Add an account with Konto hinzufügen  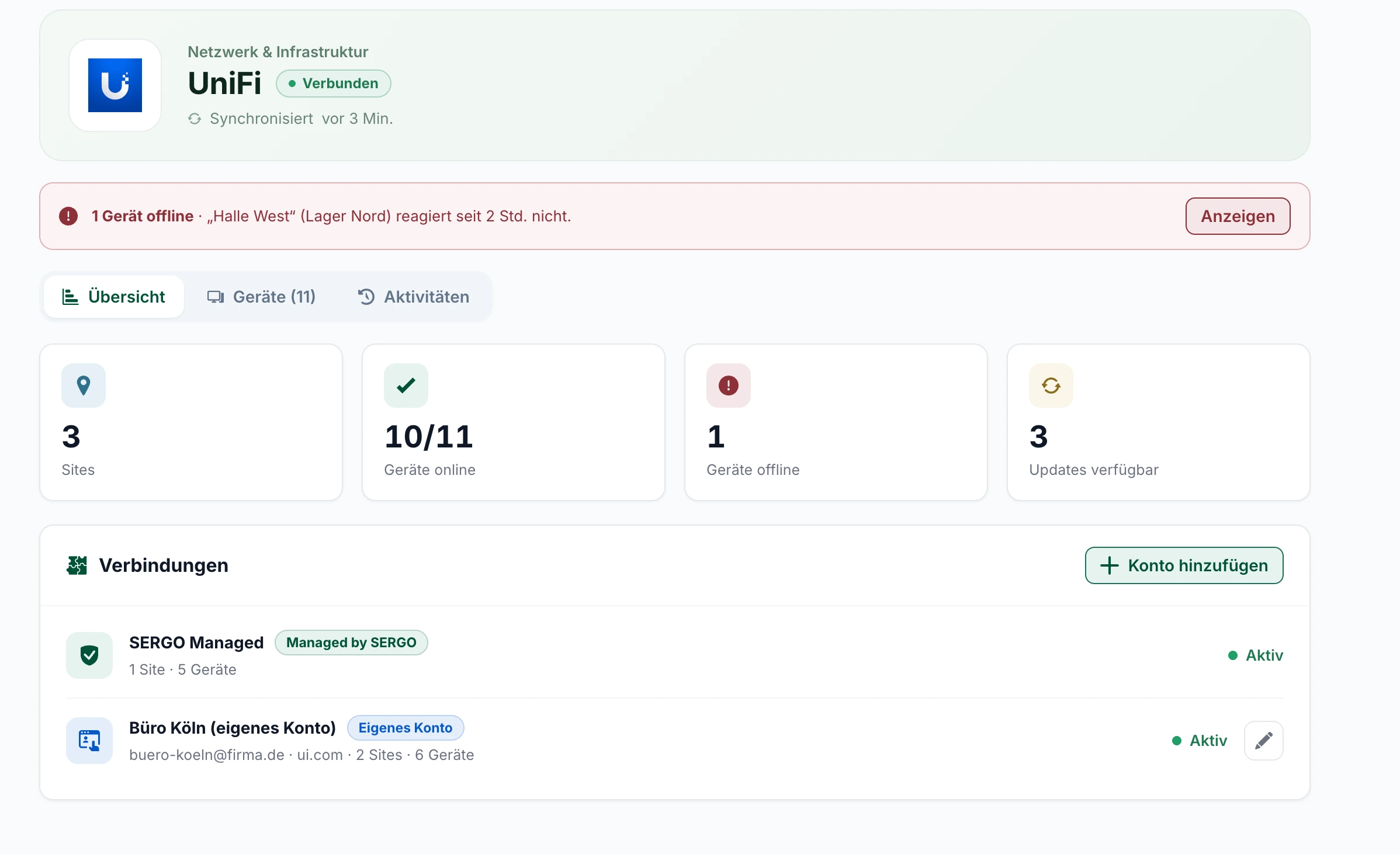pos(1184,565)
